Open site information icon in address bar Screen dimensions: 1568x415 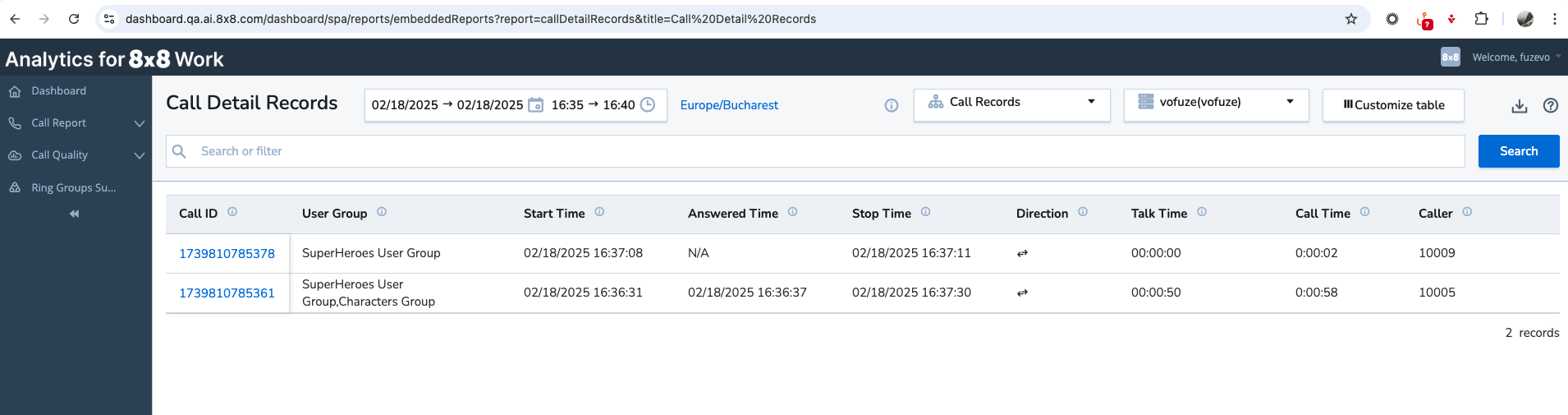(108, 19)
